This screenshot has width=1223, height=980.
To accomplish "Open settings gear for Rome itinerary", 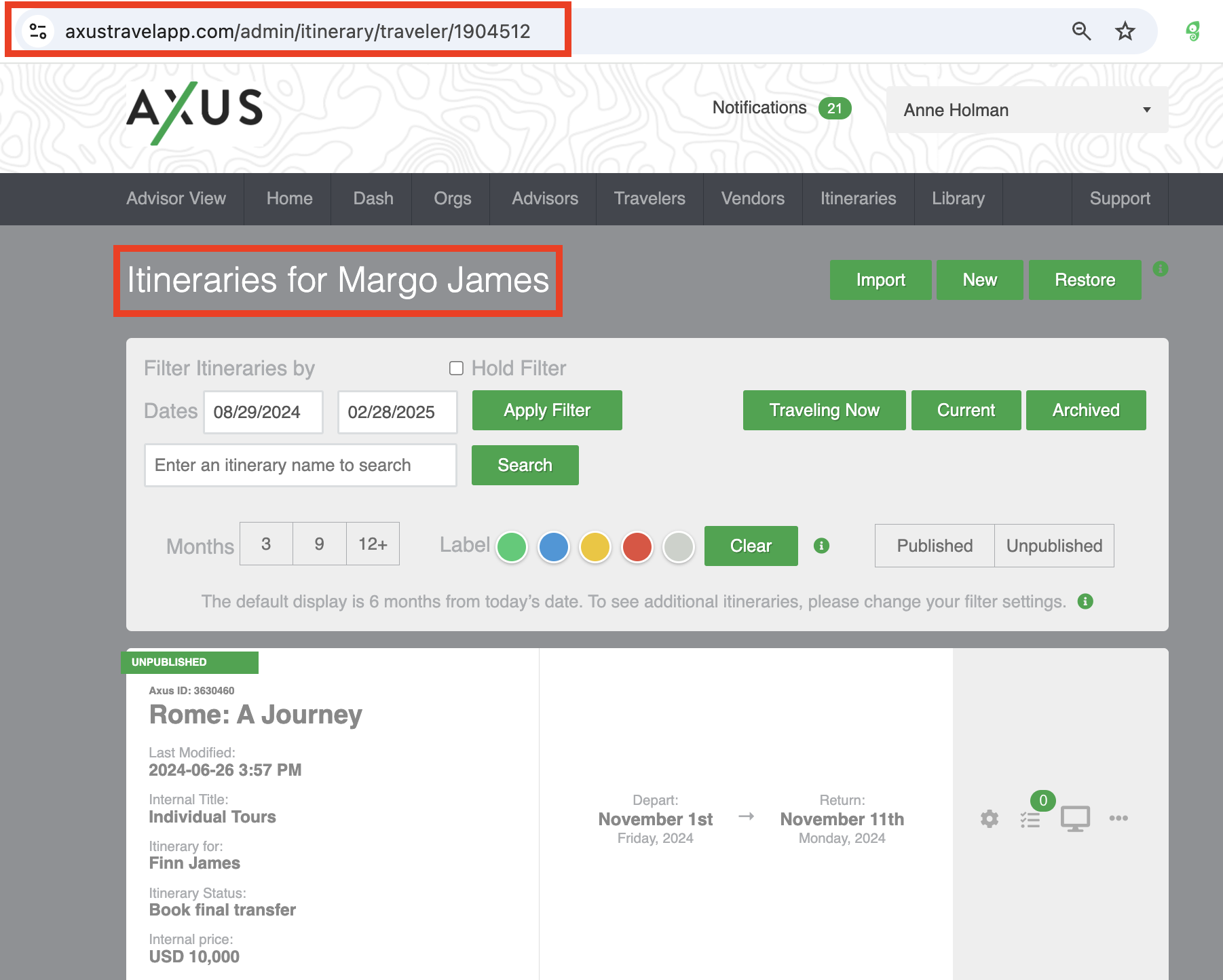I will click(990, 818).
